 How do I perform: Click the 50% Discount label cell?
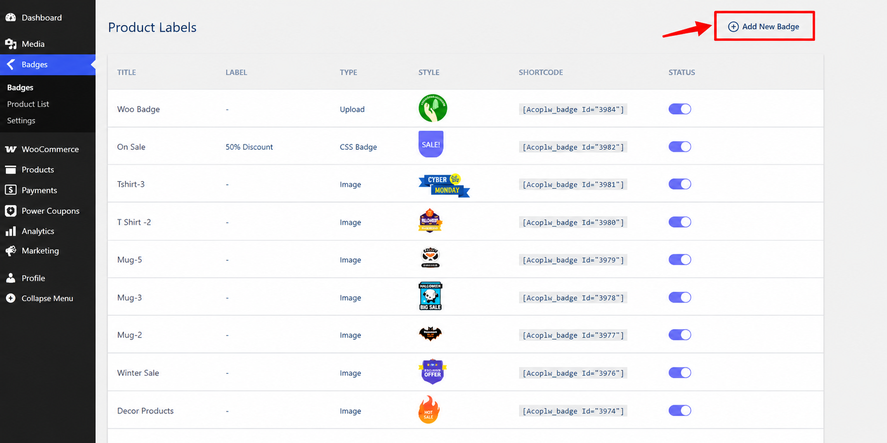point(249,147)
